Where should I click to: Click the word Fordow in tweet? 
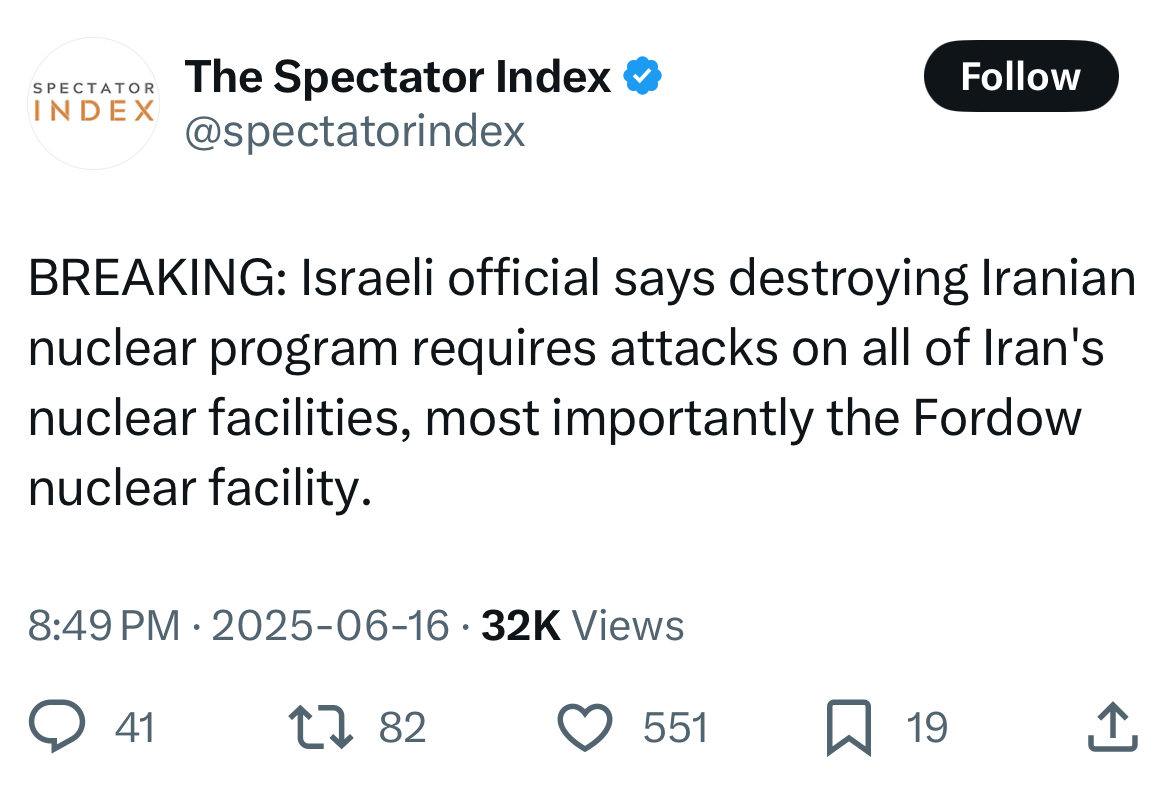tap(997, 417)
